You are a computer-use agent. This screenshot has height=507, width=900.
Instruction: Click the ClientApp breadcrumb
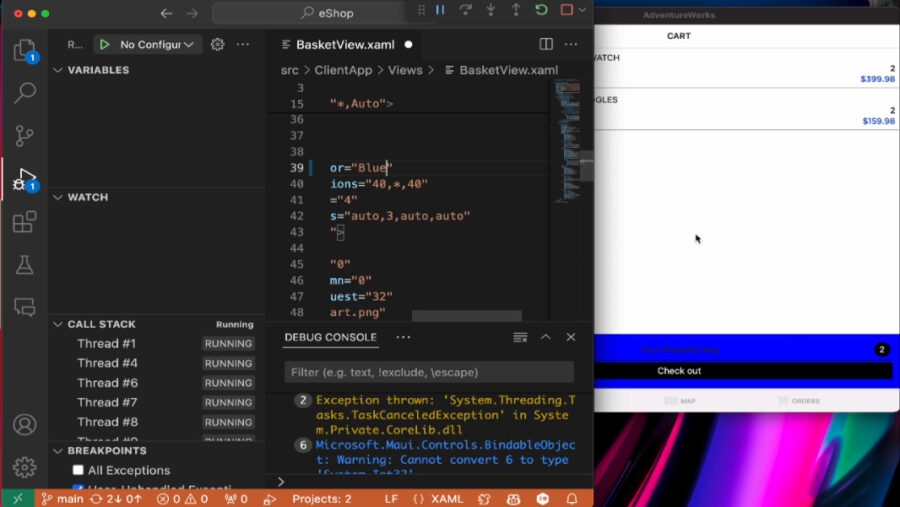pos(343,70)
